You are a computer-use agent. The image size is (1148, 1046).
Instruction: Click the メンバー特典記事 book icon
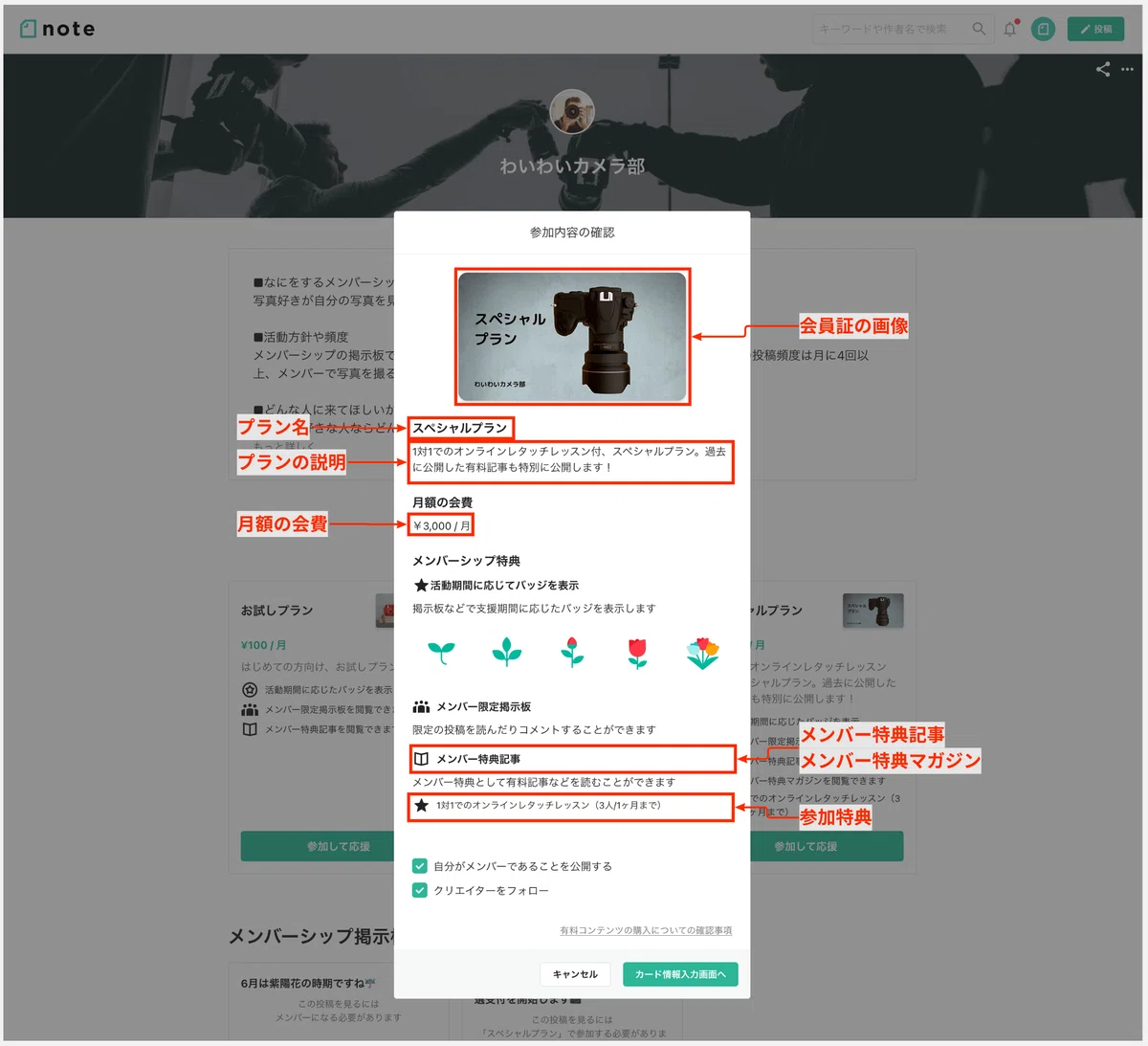tap(421, 759)
